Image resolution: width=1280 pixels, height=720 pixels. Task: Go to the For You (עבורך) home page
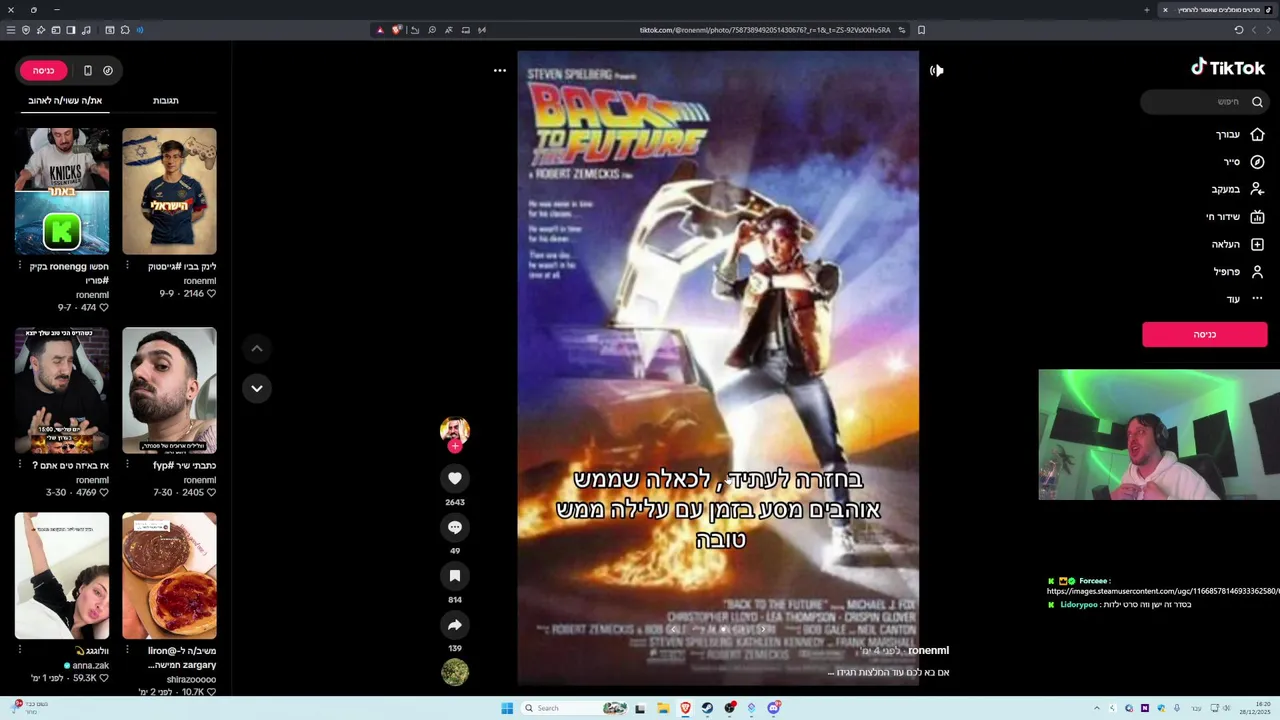tap(1240, 134)
